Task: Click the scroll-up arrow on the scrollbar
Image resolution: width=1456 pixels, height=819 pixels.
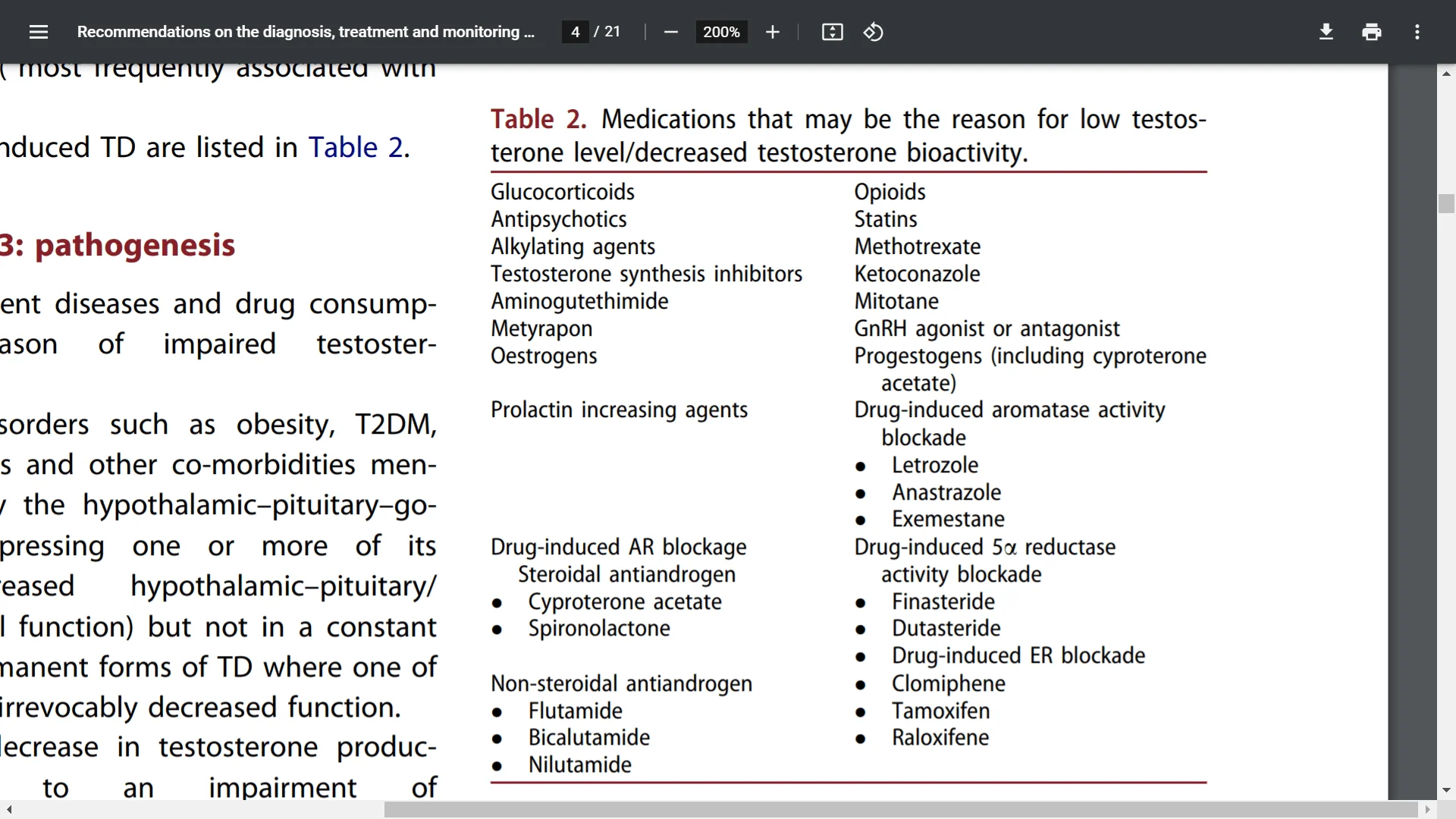Action: pos(1447,73)
